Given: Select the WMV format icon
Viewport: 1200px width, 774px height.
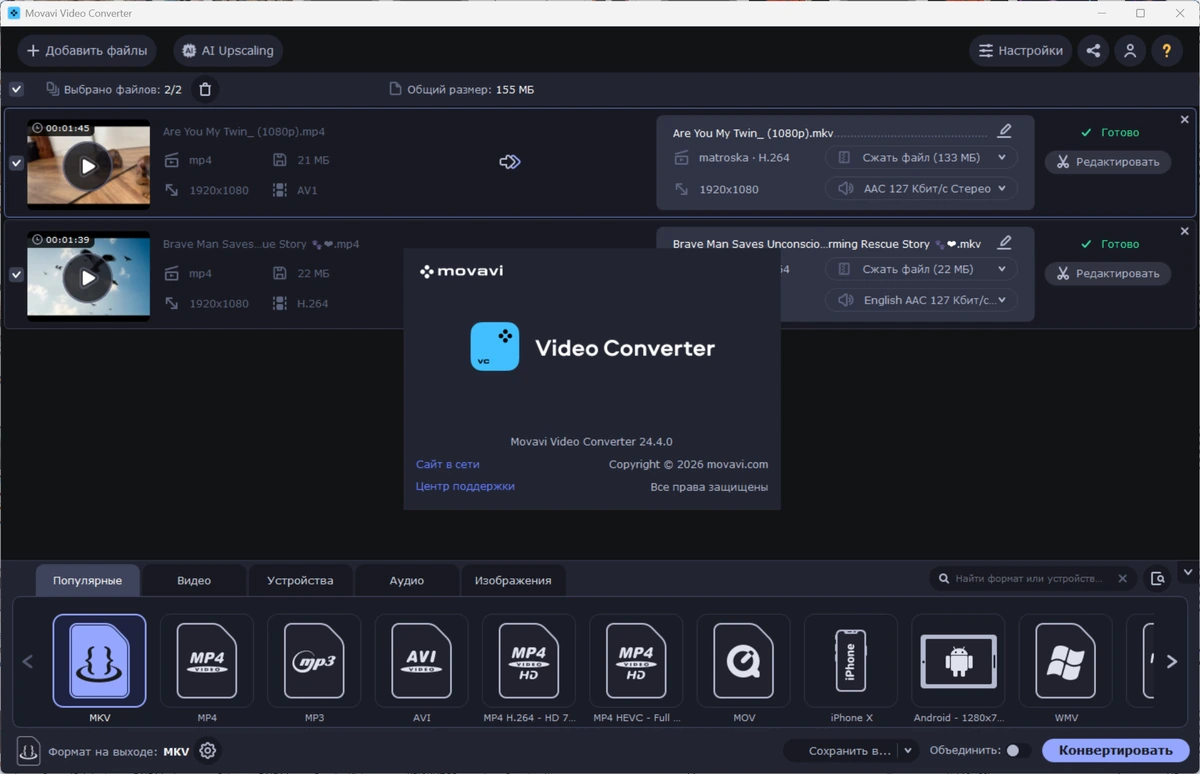Looking at the screenshot, I should click(x=1065, y=661).
